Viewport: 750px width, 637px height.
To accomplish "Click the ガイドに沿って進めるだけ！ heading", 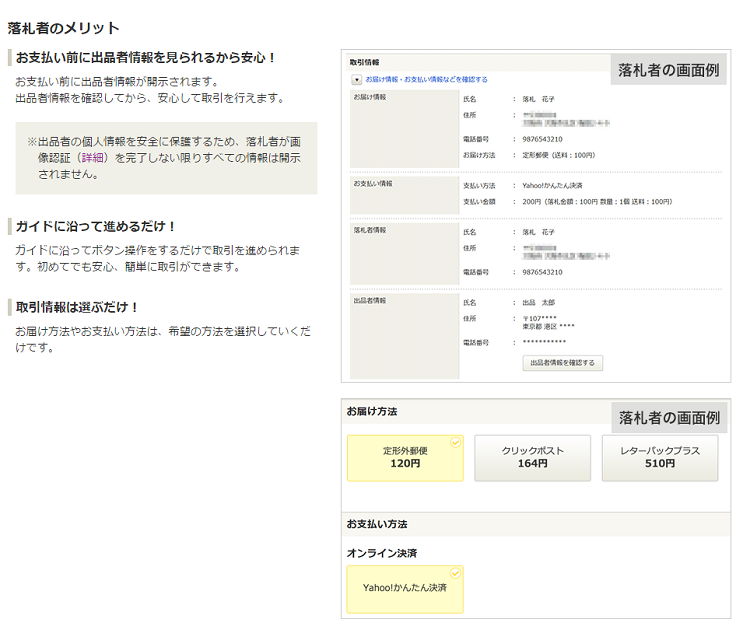I will [x=96, y=226].
